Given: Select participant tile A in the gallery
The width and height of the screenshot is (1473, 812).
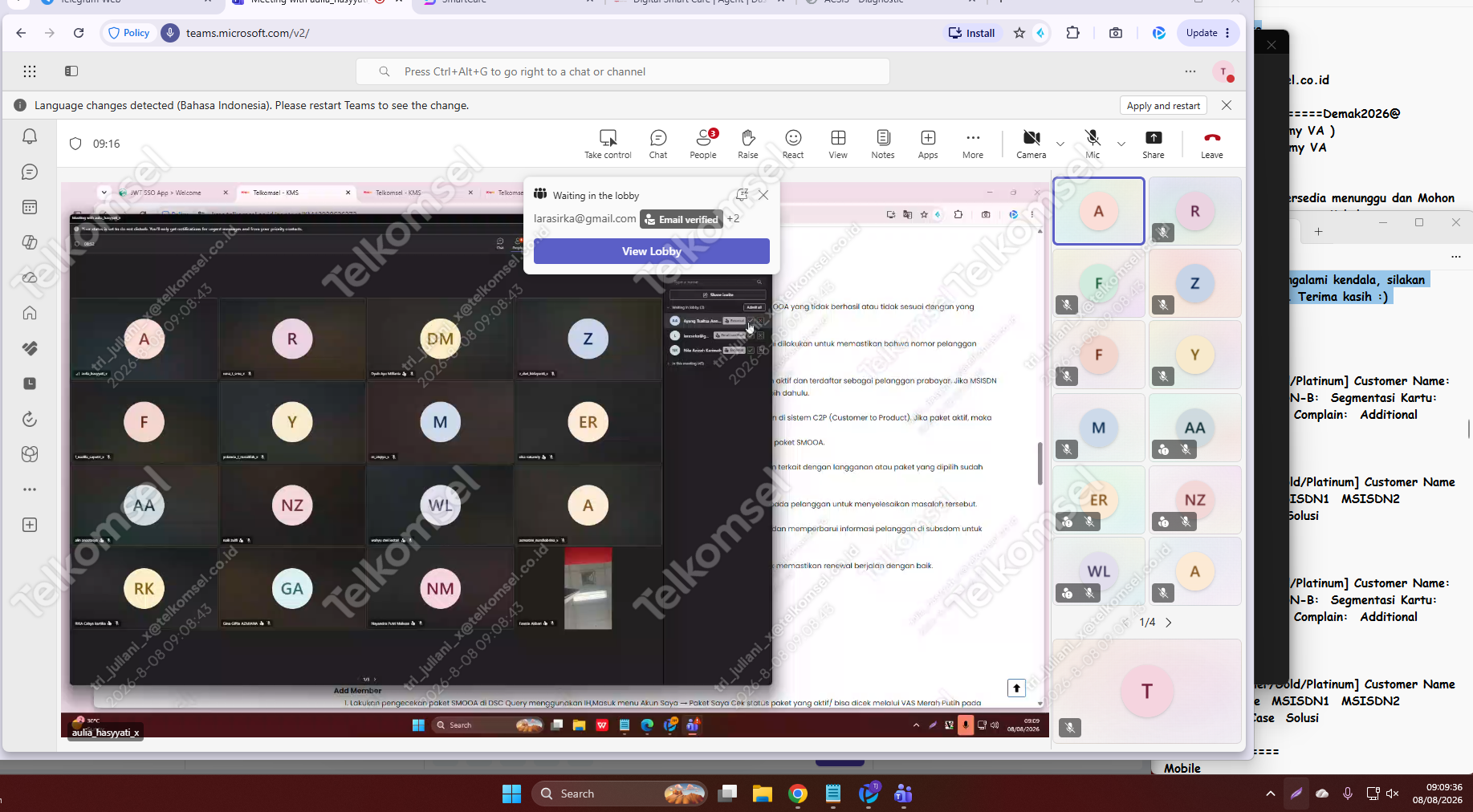Looking at the screenshot, I should tap(1098, 211).
